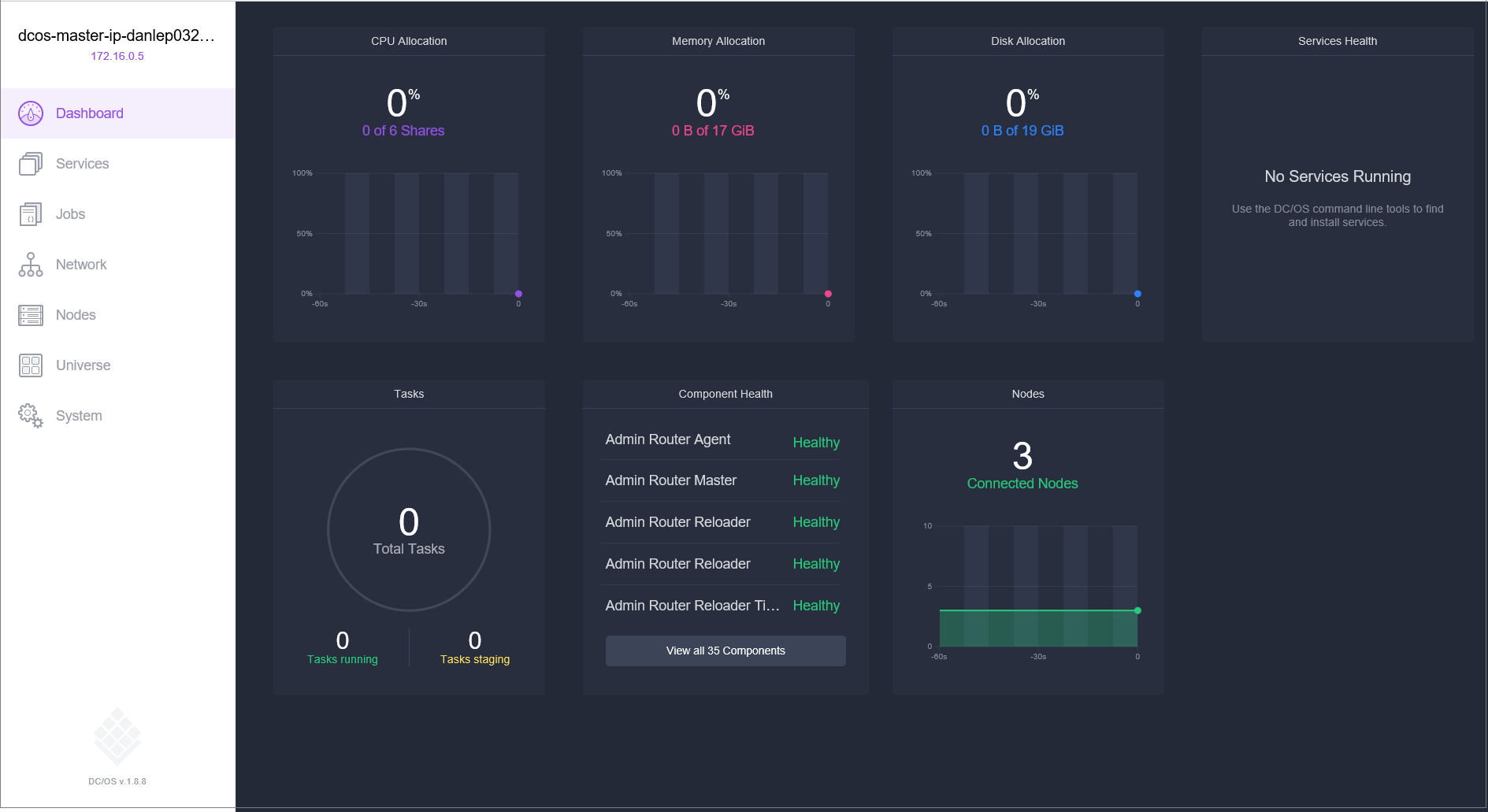Screen dimensions: 1488x812
Task: Open the master IP link 172.16.0.5
Action: (x=117, y=56)
